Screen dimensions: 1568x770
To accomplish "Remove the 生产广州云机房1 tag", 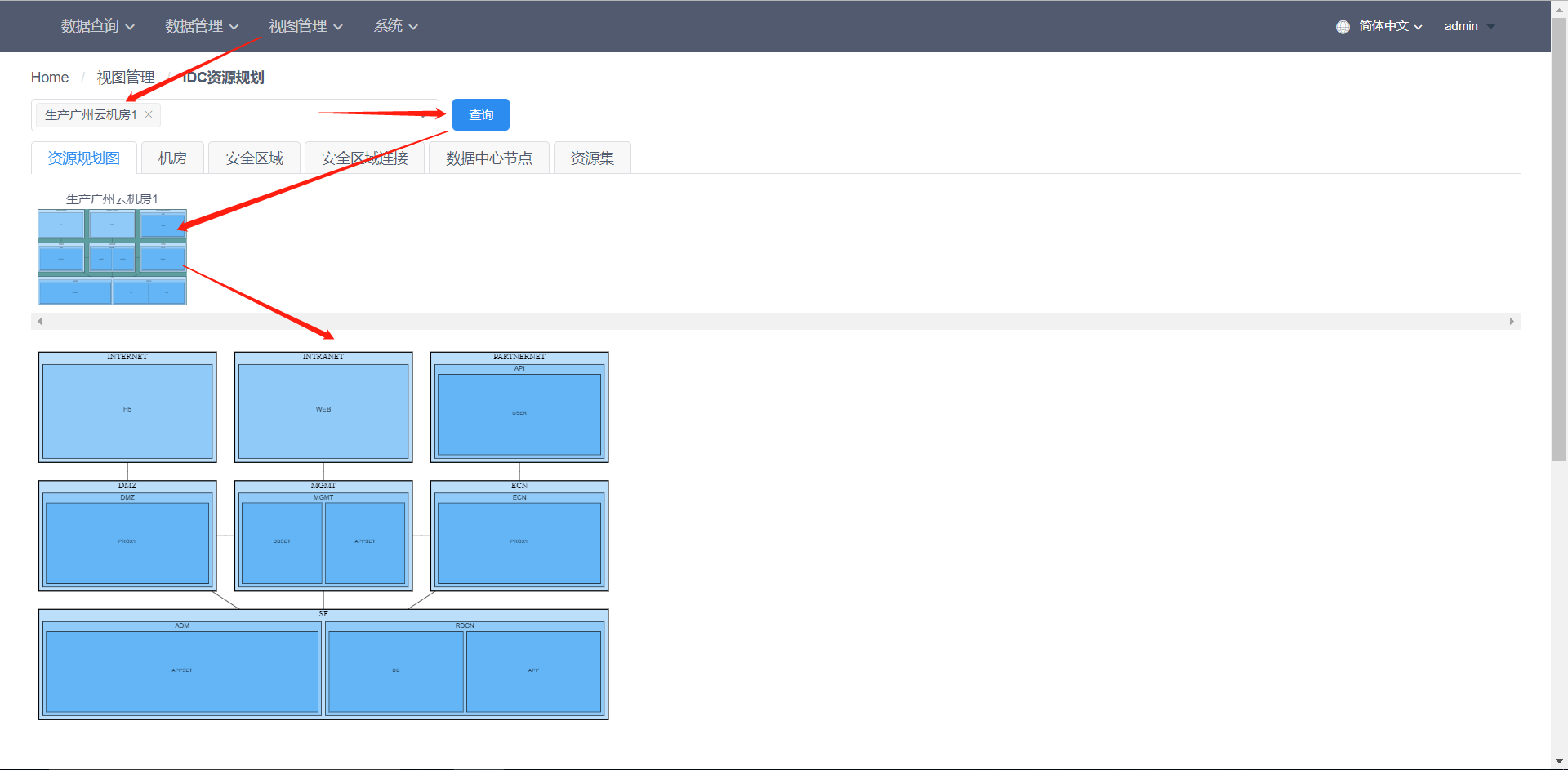I will pyautogui.click(x=149, y=114).
